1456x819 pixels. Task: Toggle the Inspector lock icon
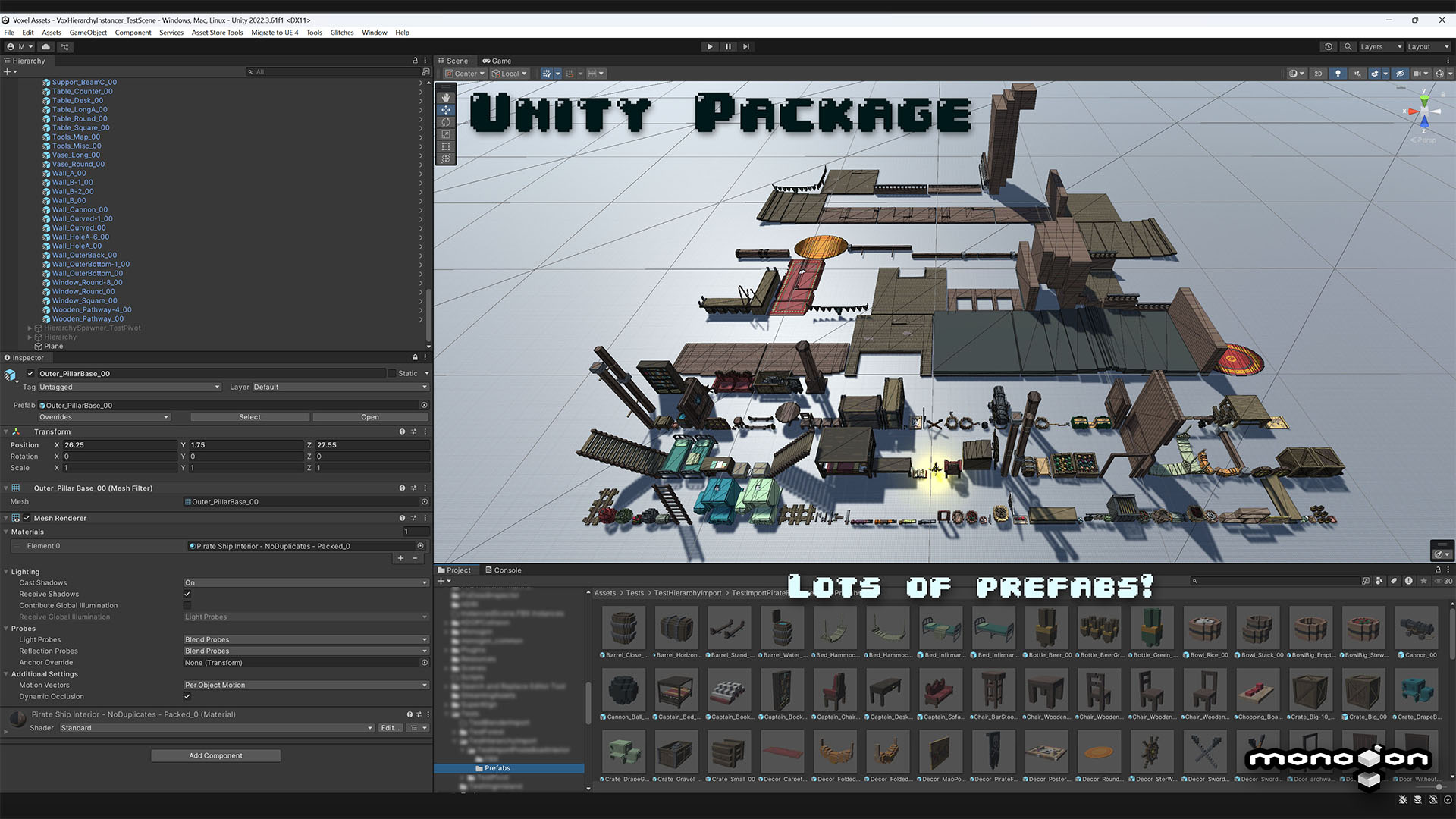(415, 357)
